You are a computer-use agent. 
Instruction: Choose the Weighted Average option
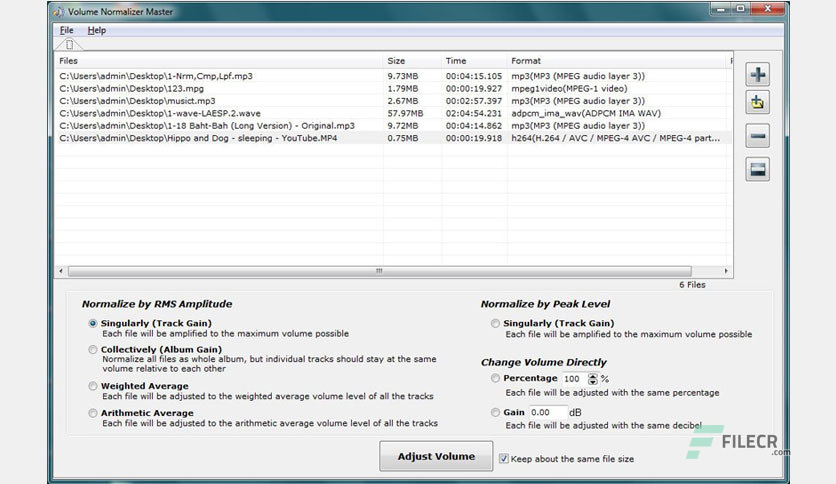coord(93,386)
